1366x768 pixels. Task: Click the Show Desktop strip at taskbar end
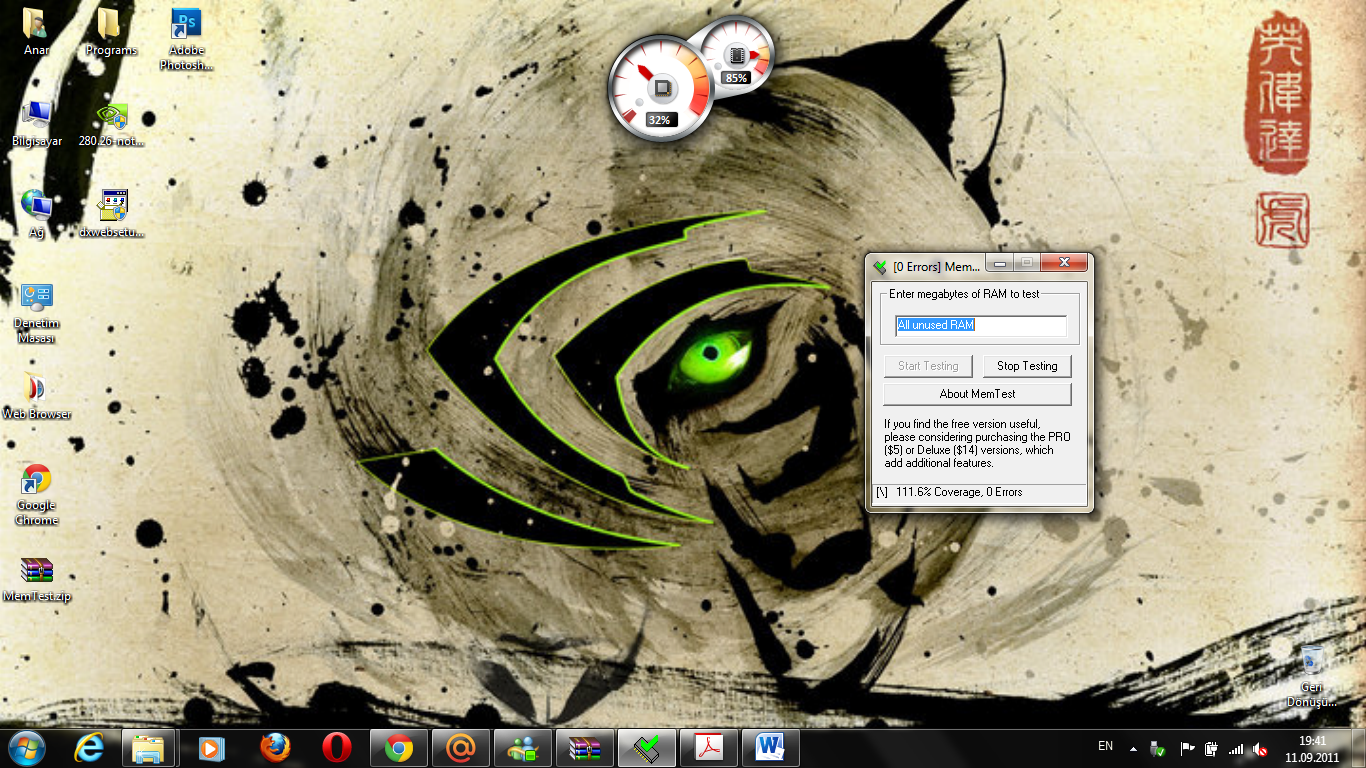coord(1358,748)
